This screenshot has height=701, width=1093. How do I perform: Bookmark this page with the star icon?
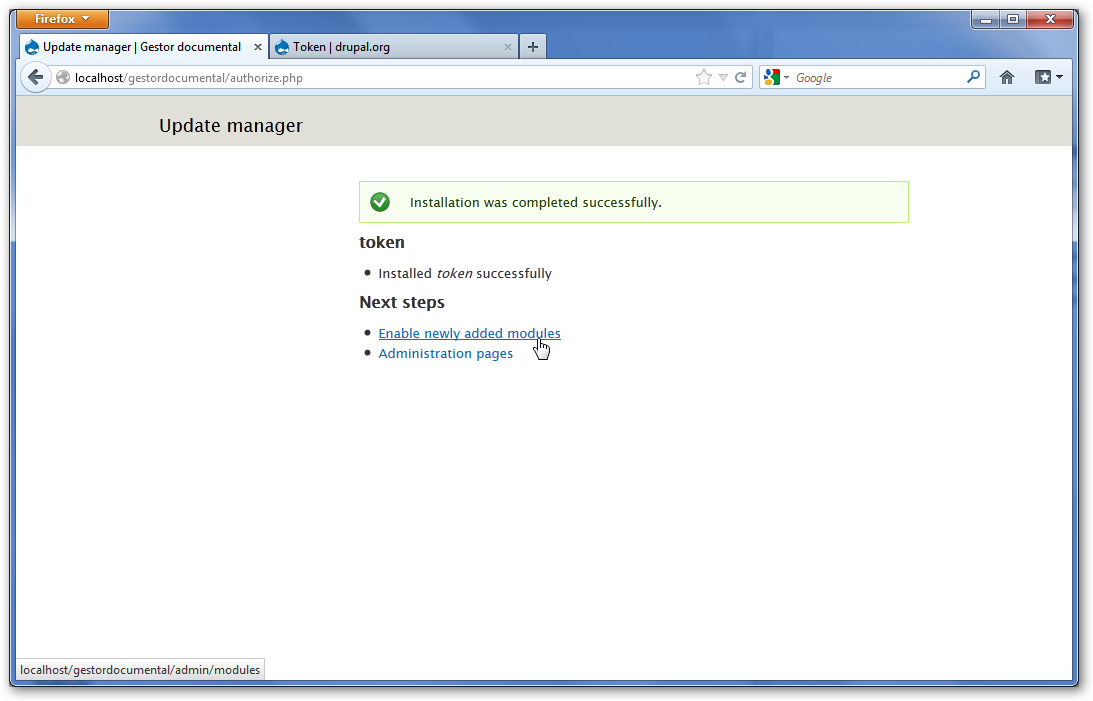[703, 78]
